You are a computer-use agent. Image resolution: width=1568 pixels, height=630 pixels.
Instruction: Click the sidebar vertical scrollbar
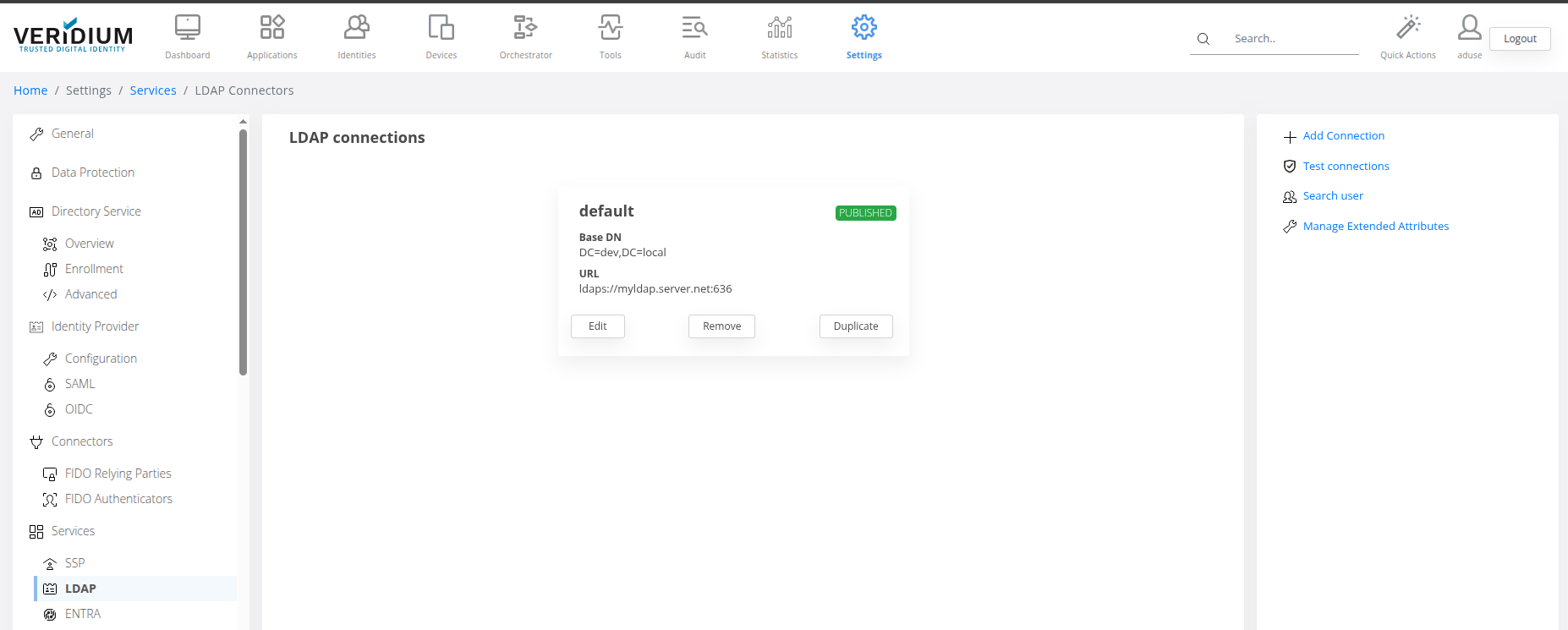(x=244, y=252)
